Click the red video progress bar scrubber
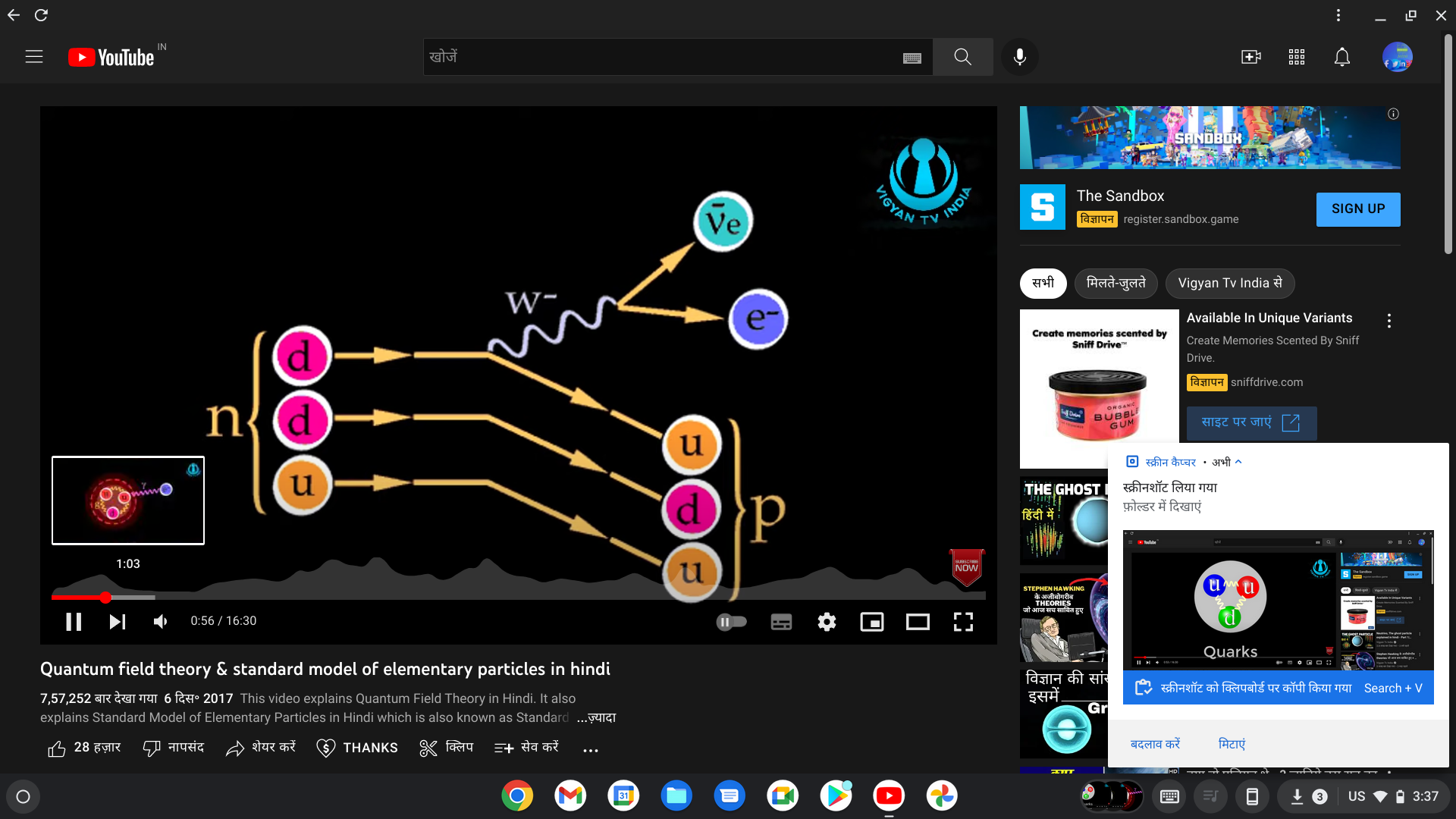Image resolution: width=1456 pixels, height=819 pixels. 105,598
